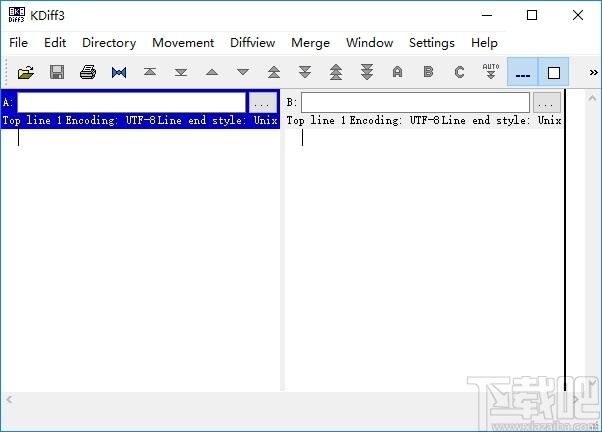The height and width of the screenshot is (432, 602).
Task: Go to first delta toolbar icon
Action: [150, 72]
